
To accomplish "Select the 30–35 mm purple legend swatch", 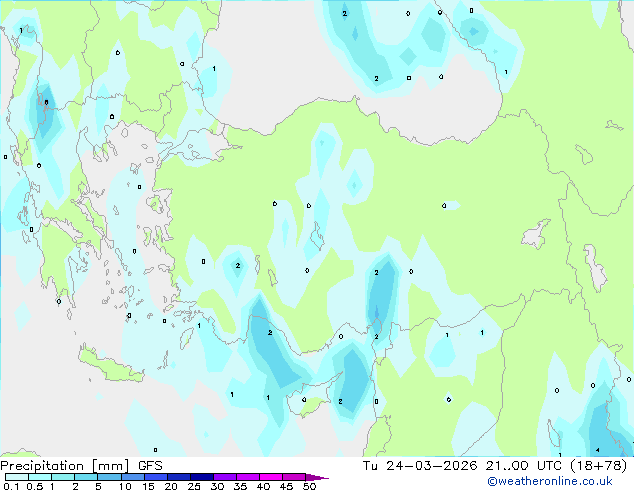I will click(224, 477).
